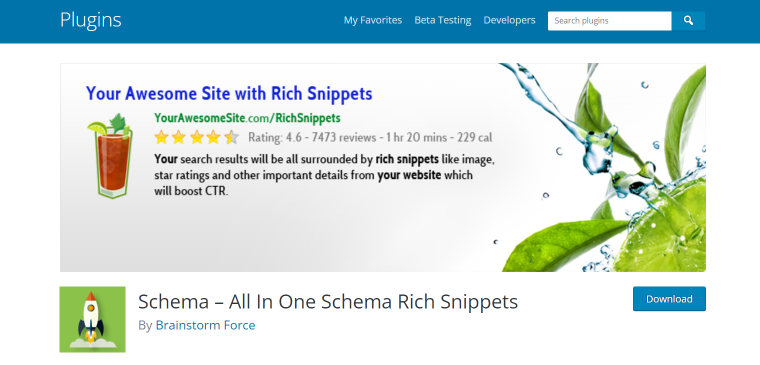This screenshot has width=760, height=365.
Task: Click the Rating 4.6 – 7473 reviews text
Action: pos(312,138)
